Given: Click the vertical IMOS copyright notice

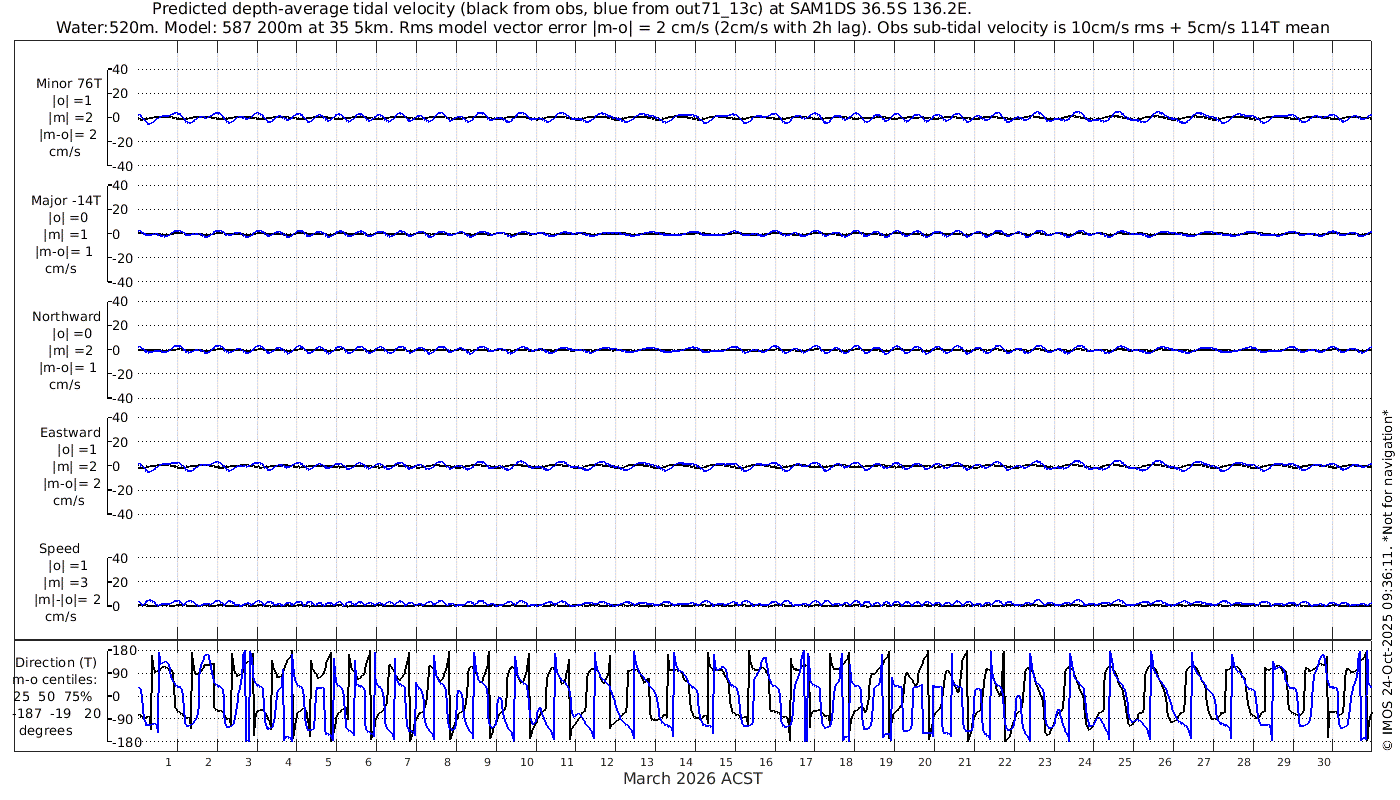Looking at the screenshot, I should (1387, 580).
